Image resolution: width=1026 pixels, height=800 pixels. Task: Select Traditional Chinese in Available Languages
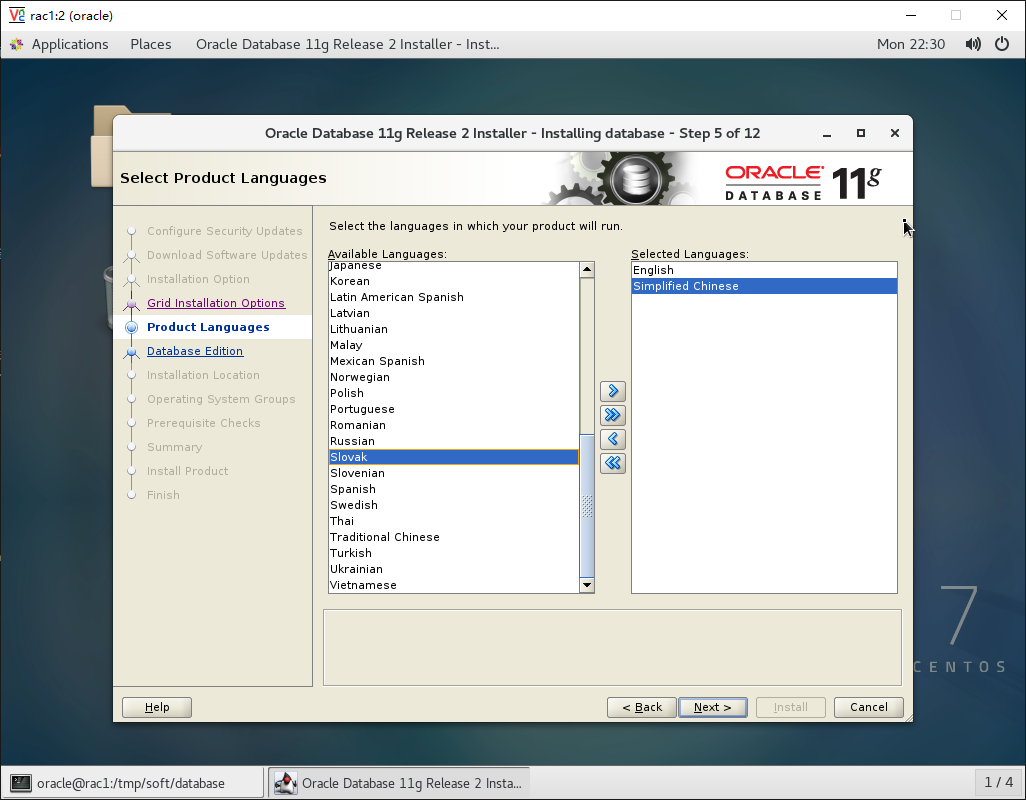point(453,538)
